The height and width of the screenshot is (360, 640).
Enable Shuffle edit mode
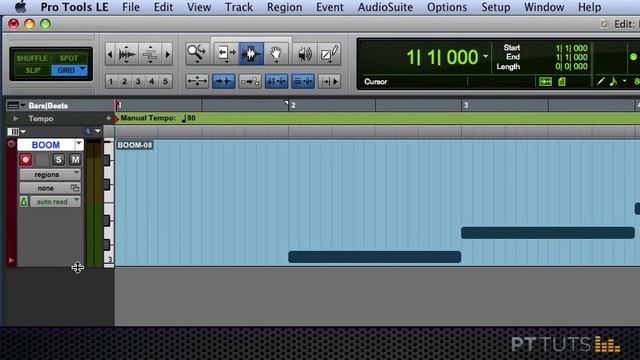click(x=31, y=58)
